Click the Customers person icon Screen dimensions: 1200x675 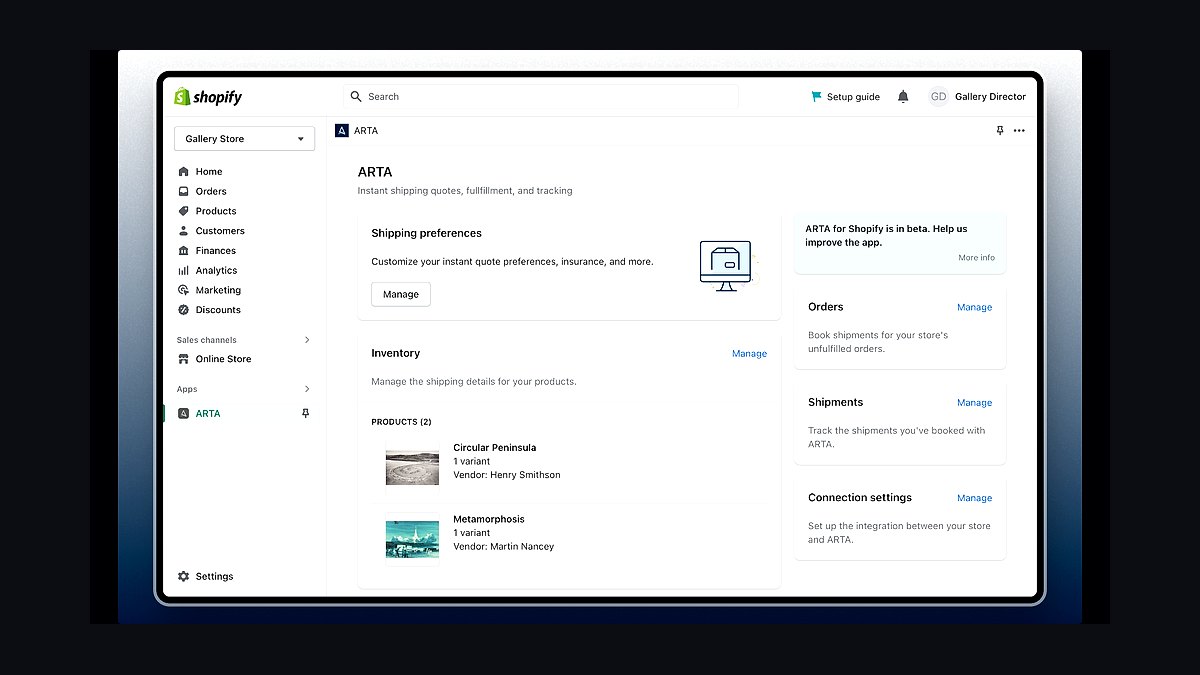pyautogui.click(x=183, y=231)
